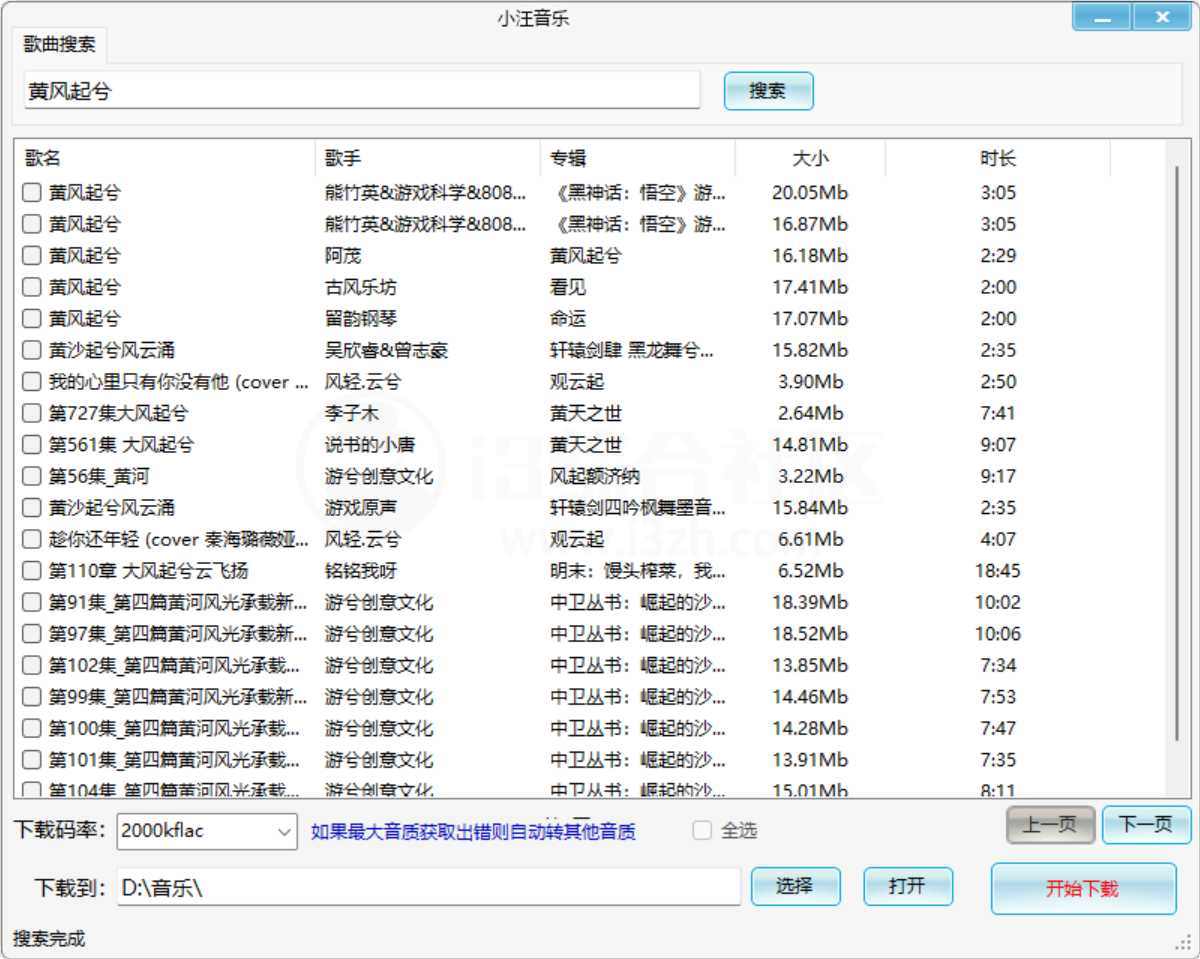Click artist cell 铭铭我呀
This screenshot has width=1200, height=959.
(361, 571)
